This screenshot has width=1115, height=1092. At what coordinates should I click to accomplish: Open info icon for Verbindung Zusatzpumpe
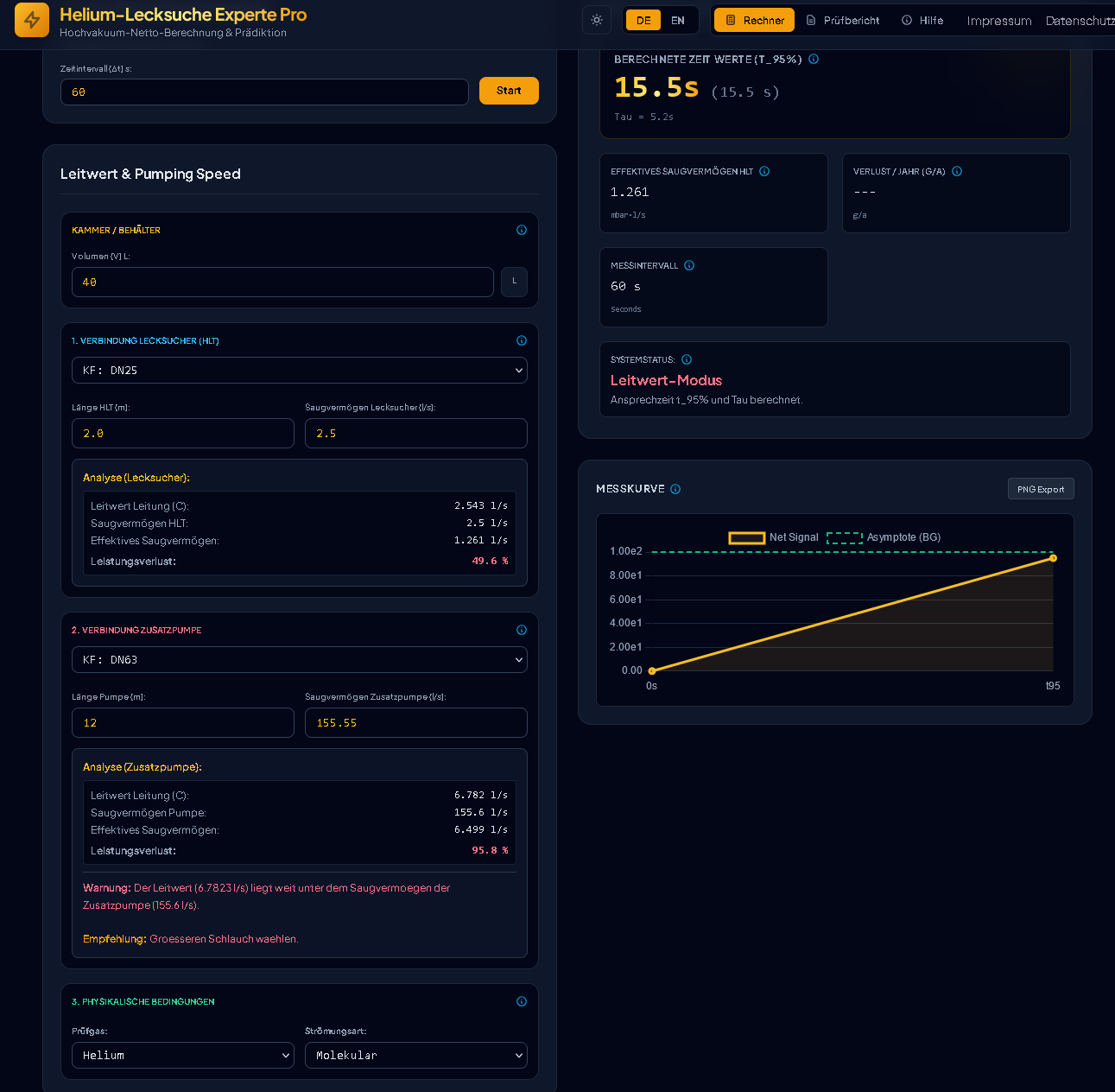522,630
